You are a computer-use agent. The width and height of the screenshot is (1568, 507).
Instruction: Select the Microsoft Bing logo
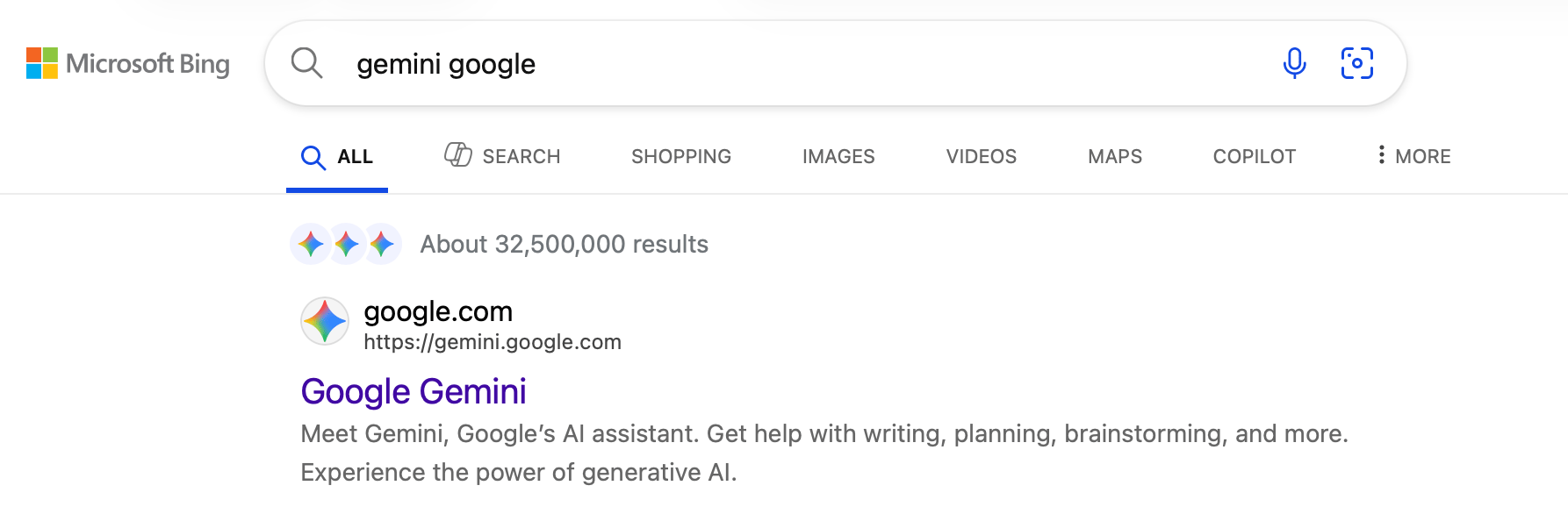point(128,63)
